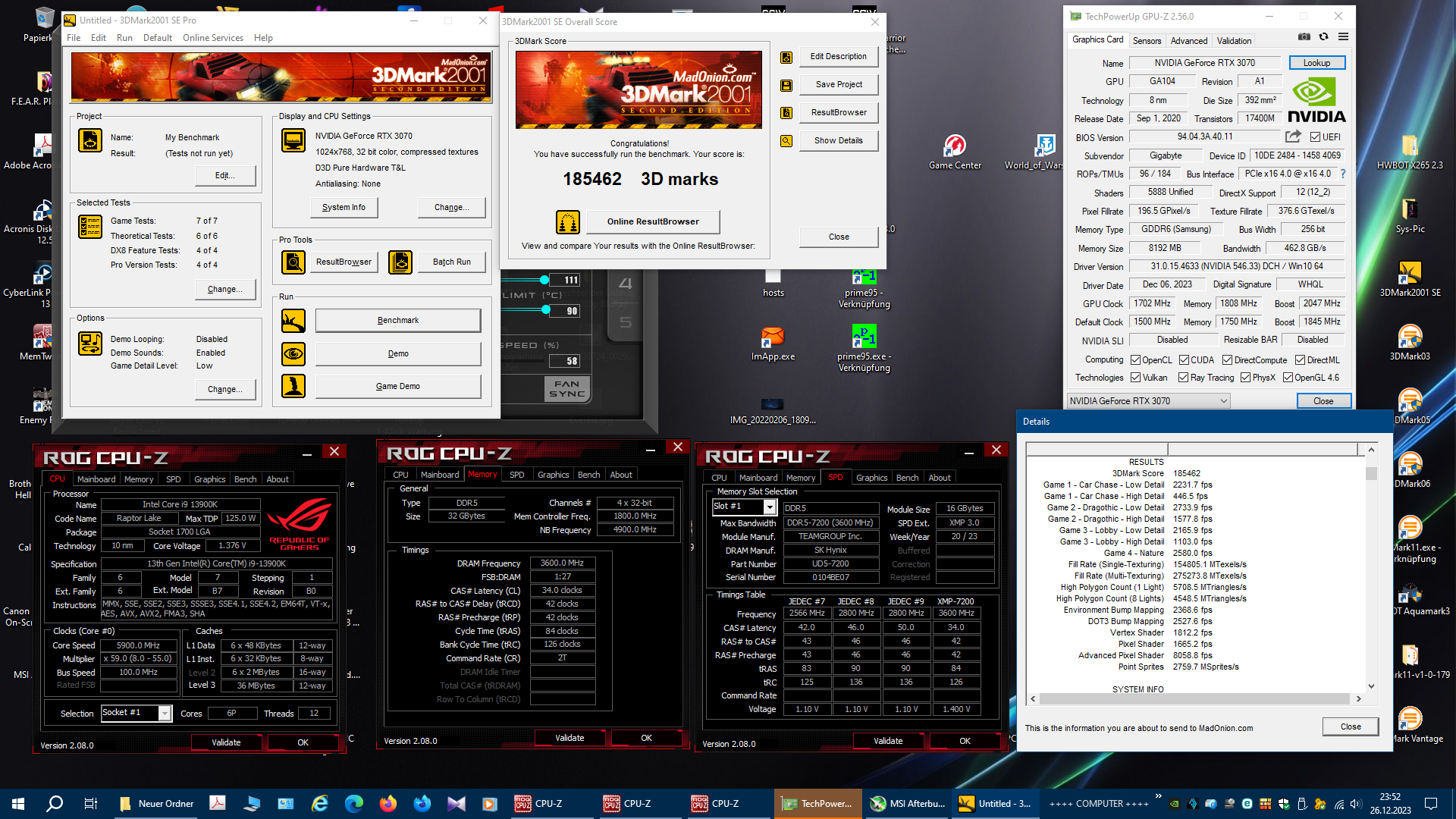Open the GPU selection dropdown in GPU-Z
This screenshot has height=819, width=1456.
click(1148, 401)
